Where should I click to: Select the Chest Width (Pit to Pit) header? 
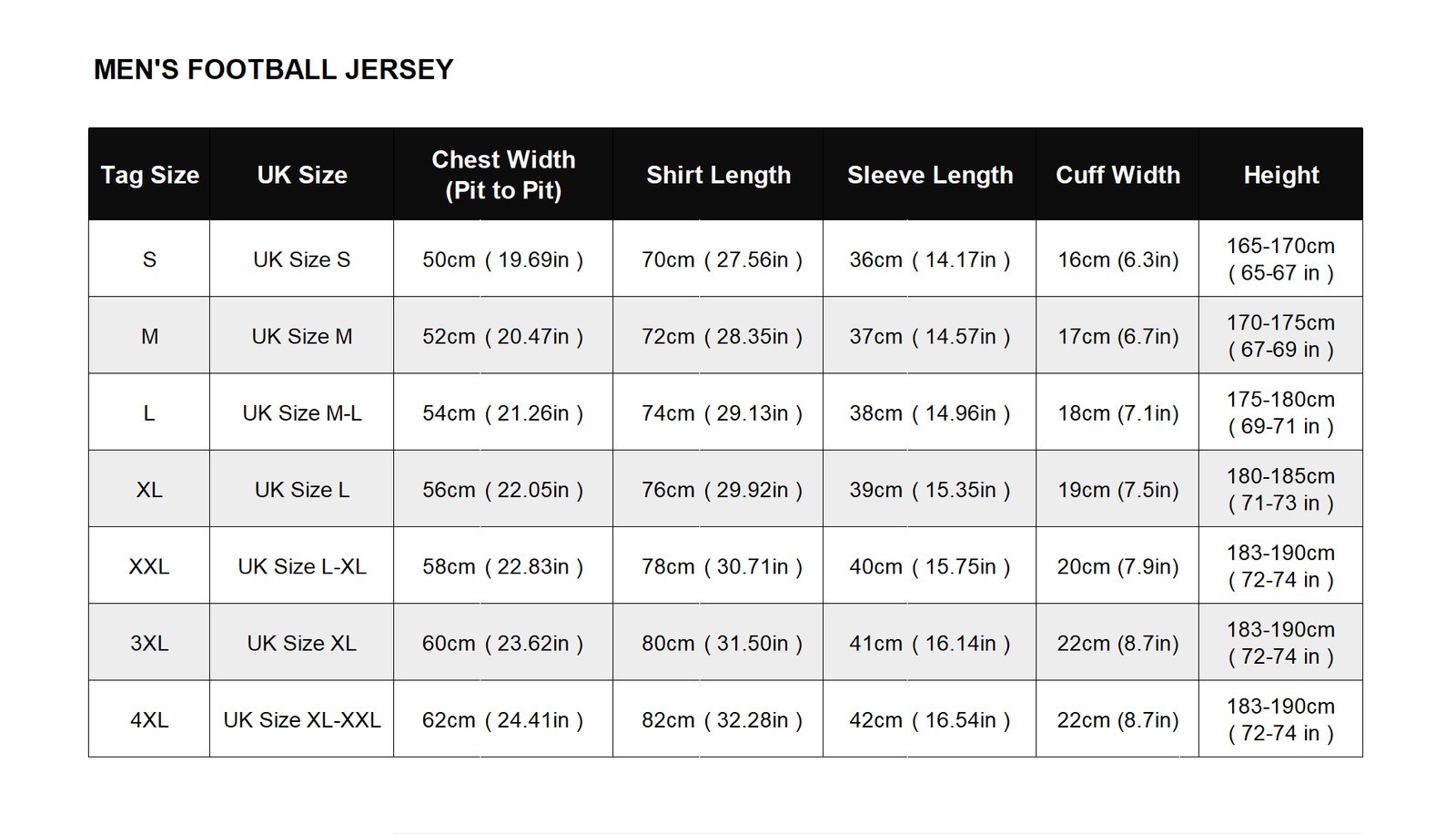(503, 175)
